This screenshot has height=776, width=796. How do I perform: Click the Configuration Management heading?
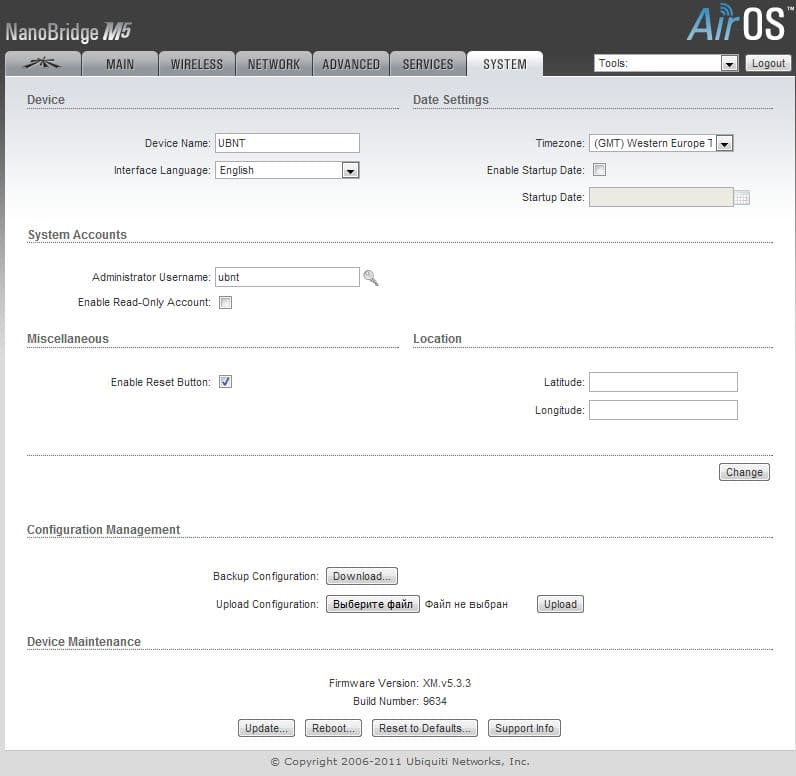click(104, 530)
